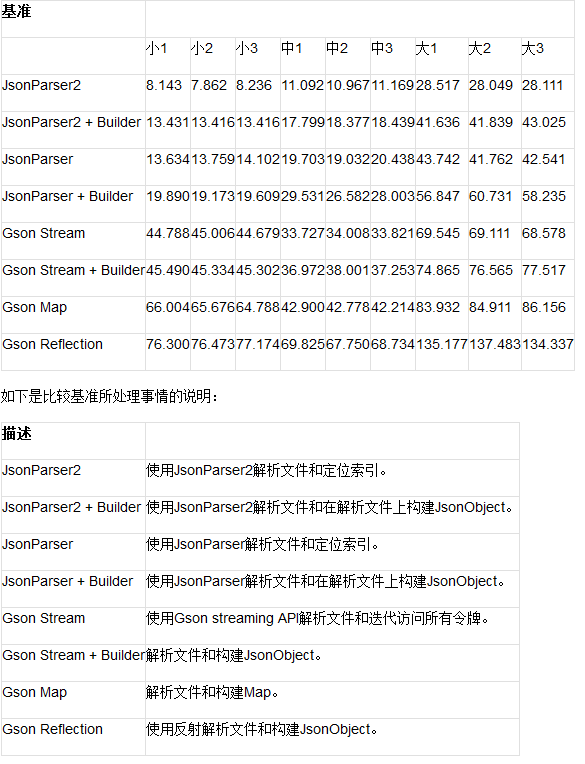Select the value 134.337
Screen dimensions: 585x764
pyautogui.click(x=548, y=344)
